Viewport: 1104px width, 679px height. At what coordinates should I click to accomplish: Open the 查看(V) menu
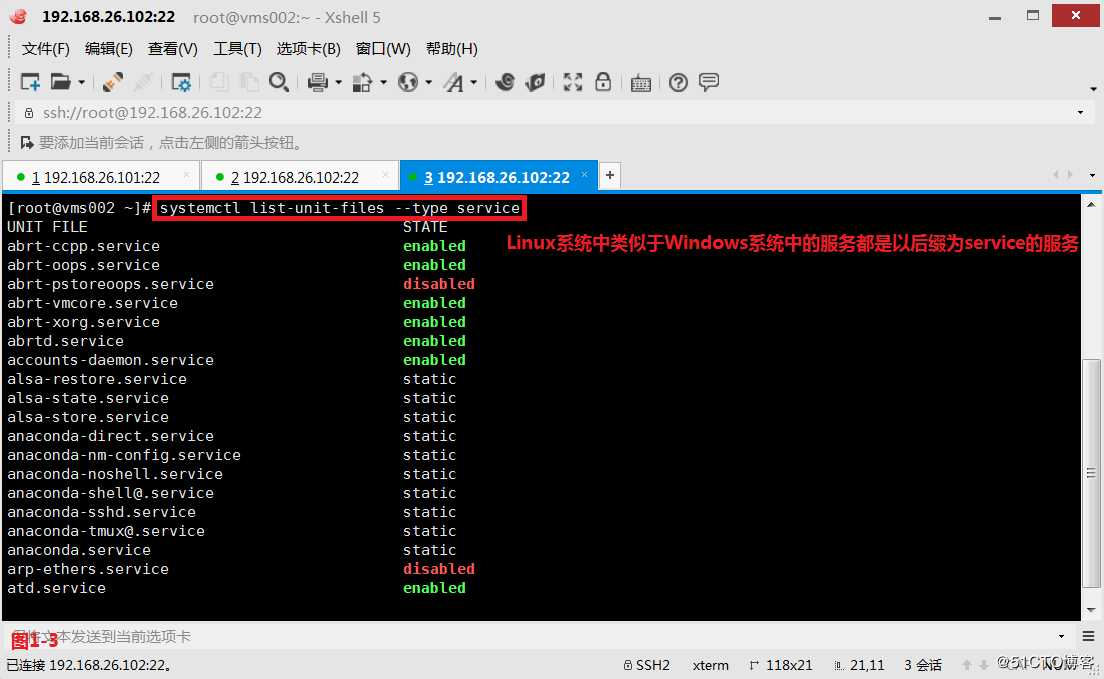[x=172, y=49]
